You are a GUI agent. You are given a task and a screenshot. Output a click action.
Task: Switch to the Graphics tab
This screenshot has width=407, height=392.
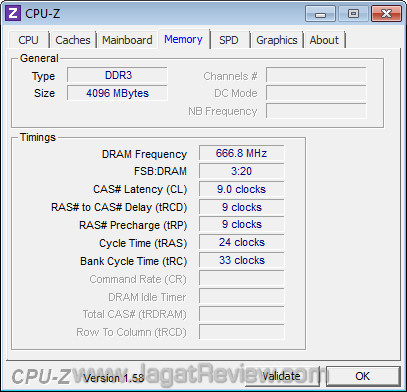click(277, 40)
